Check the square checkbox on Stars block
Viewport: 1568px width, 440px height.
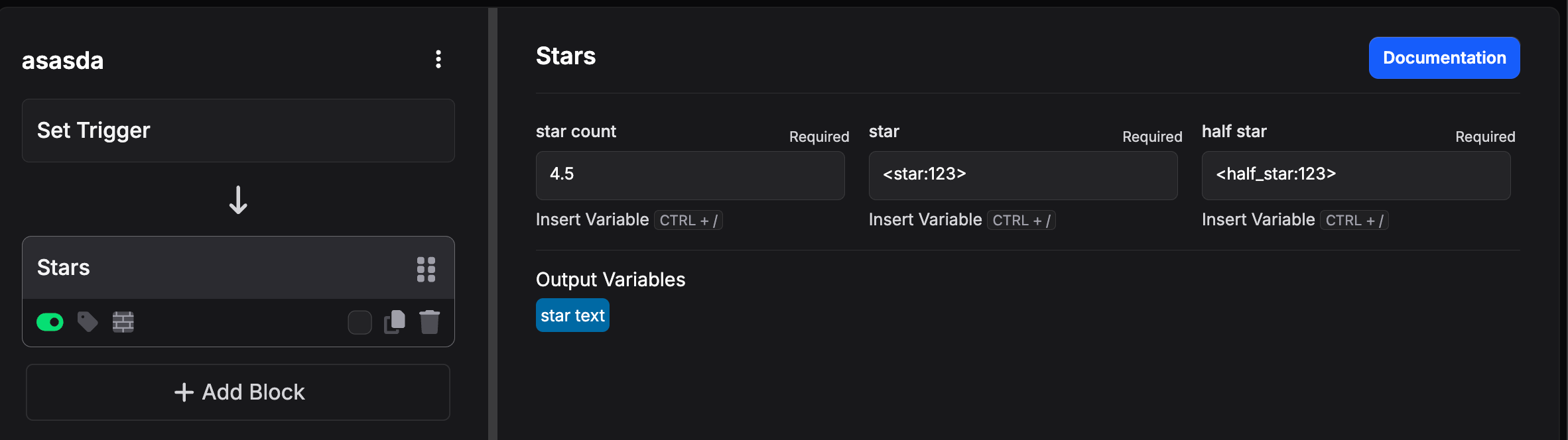click(359, 323)
